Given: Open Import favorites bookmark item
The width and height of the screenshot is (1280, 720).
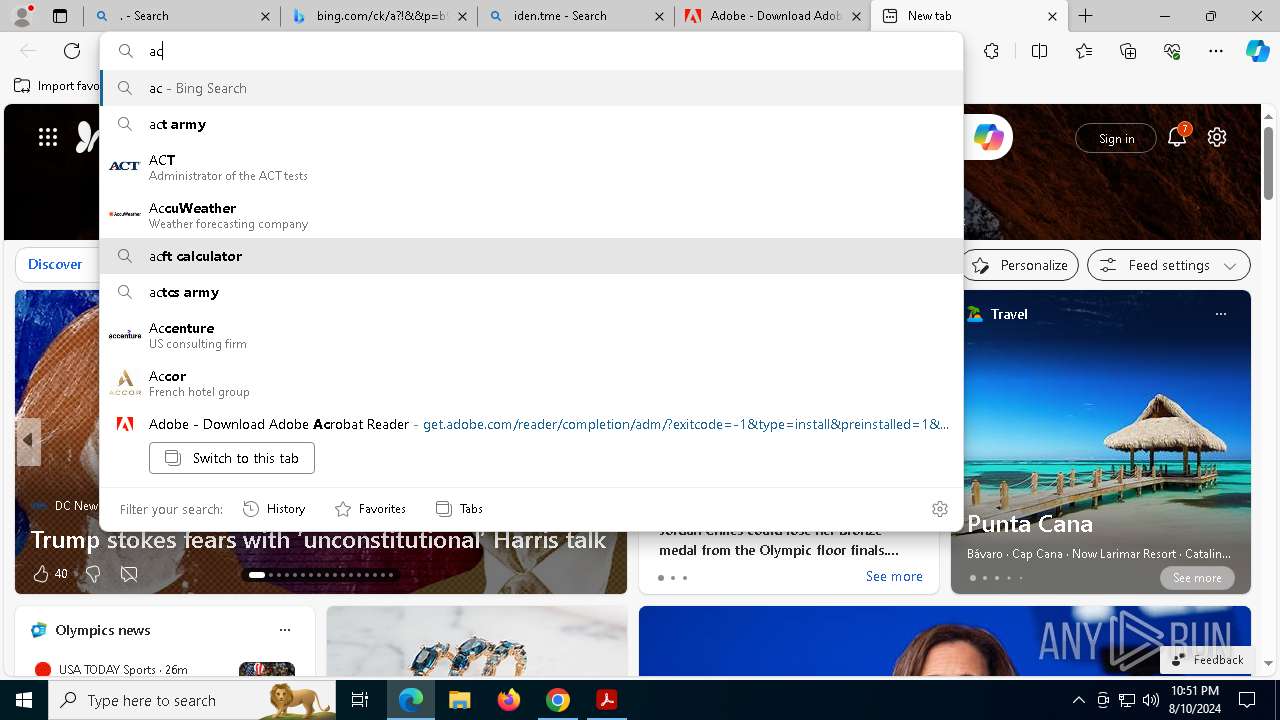Looking at the screenshot, I should [57, 86].
